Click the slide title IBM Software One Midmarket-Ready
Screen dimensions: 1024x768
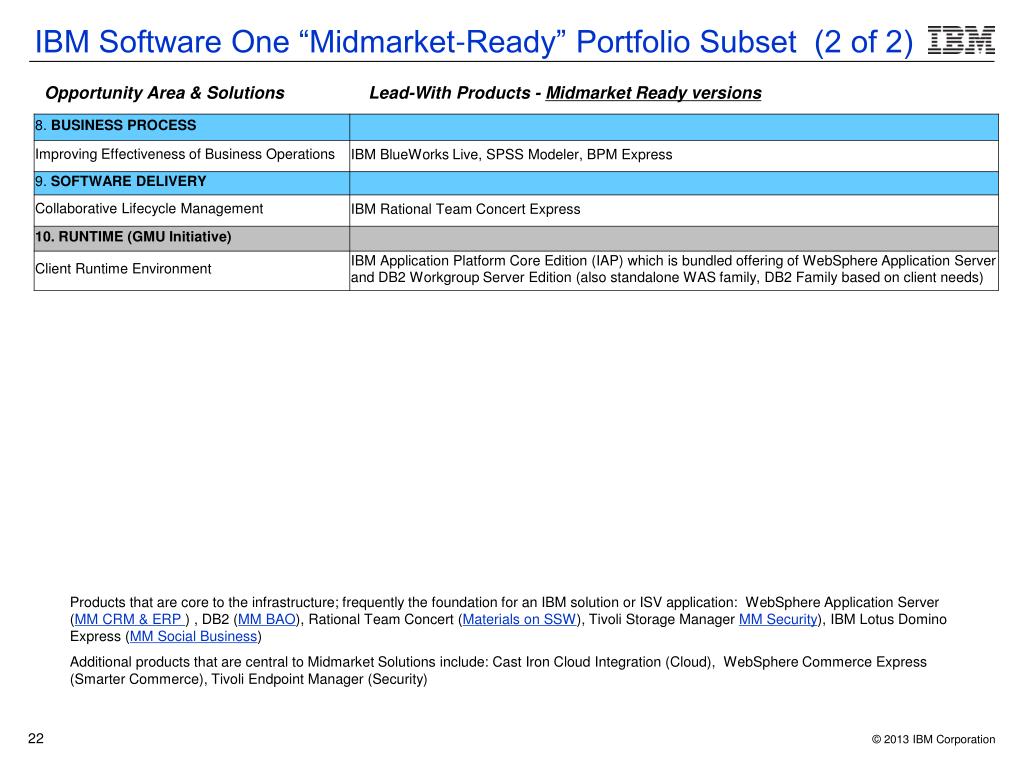(473, 42)
